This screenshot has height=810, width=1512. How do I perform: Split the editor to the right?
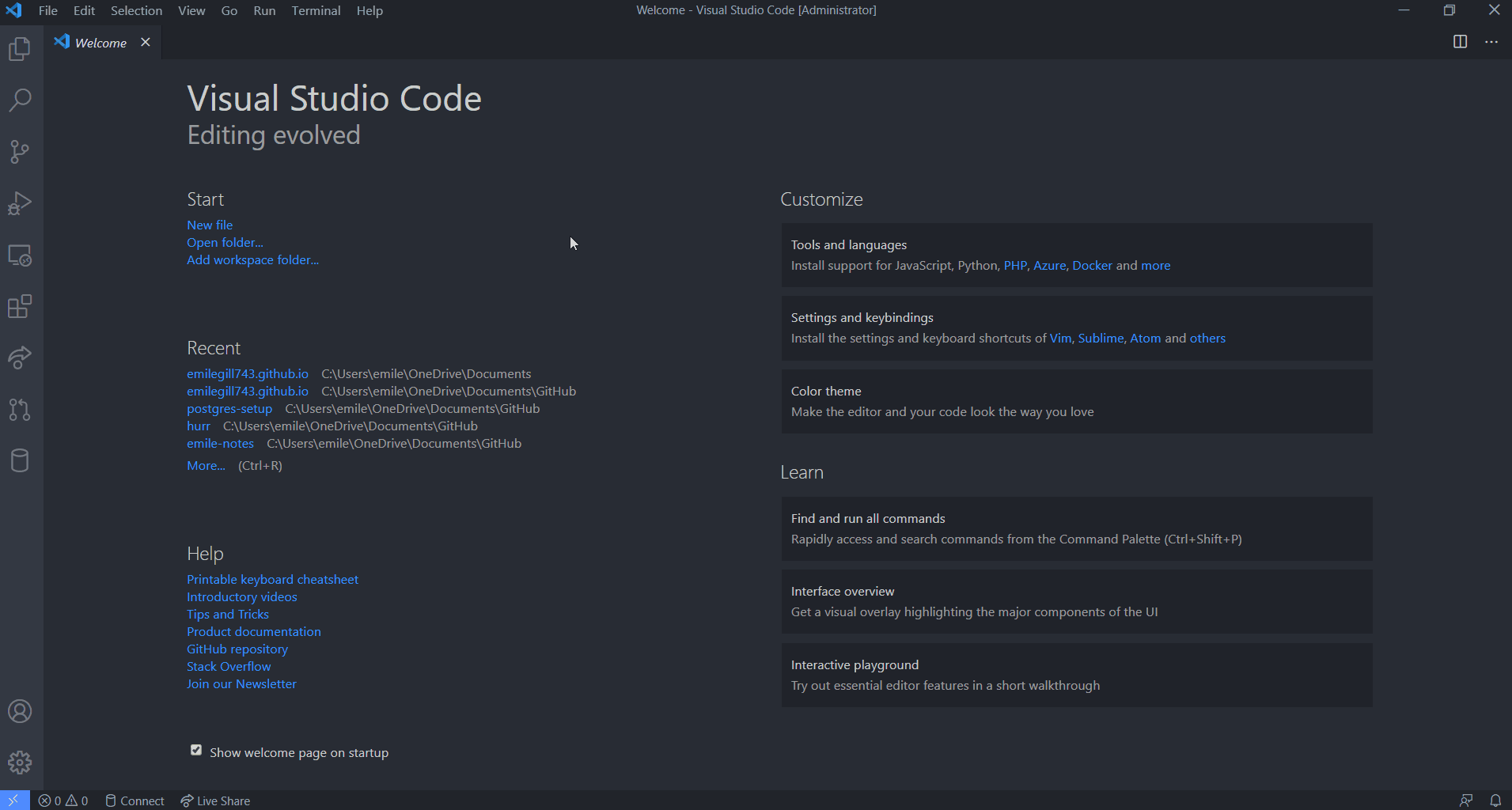pyautogui.click(x=1461, y=42)
